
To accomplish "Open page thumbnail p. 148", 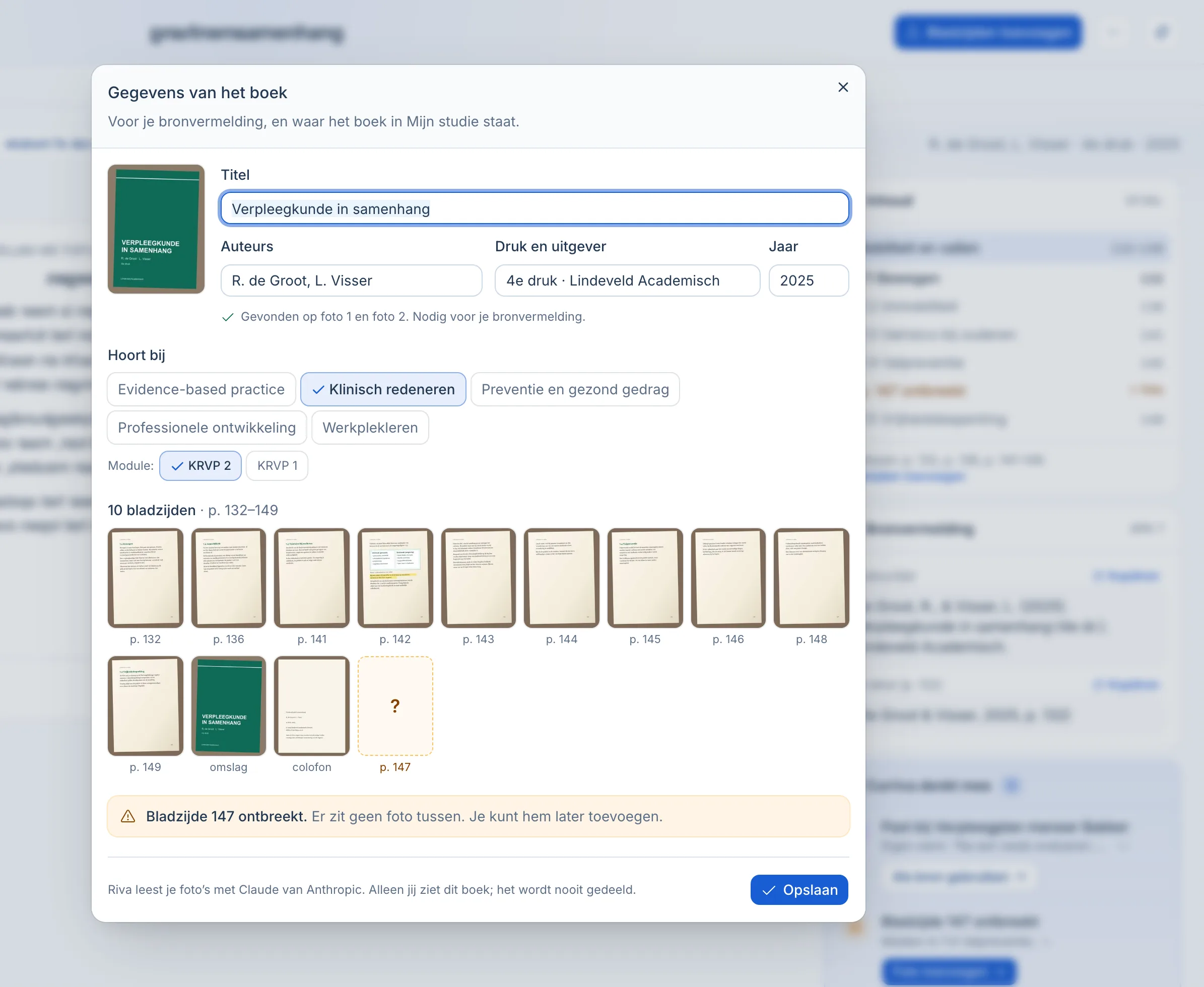I will [812, 578].
